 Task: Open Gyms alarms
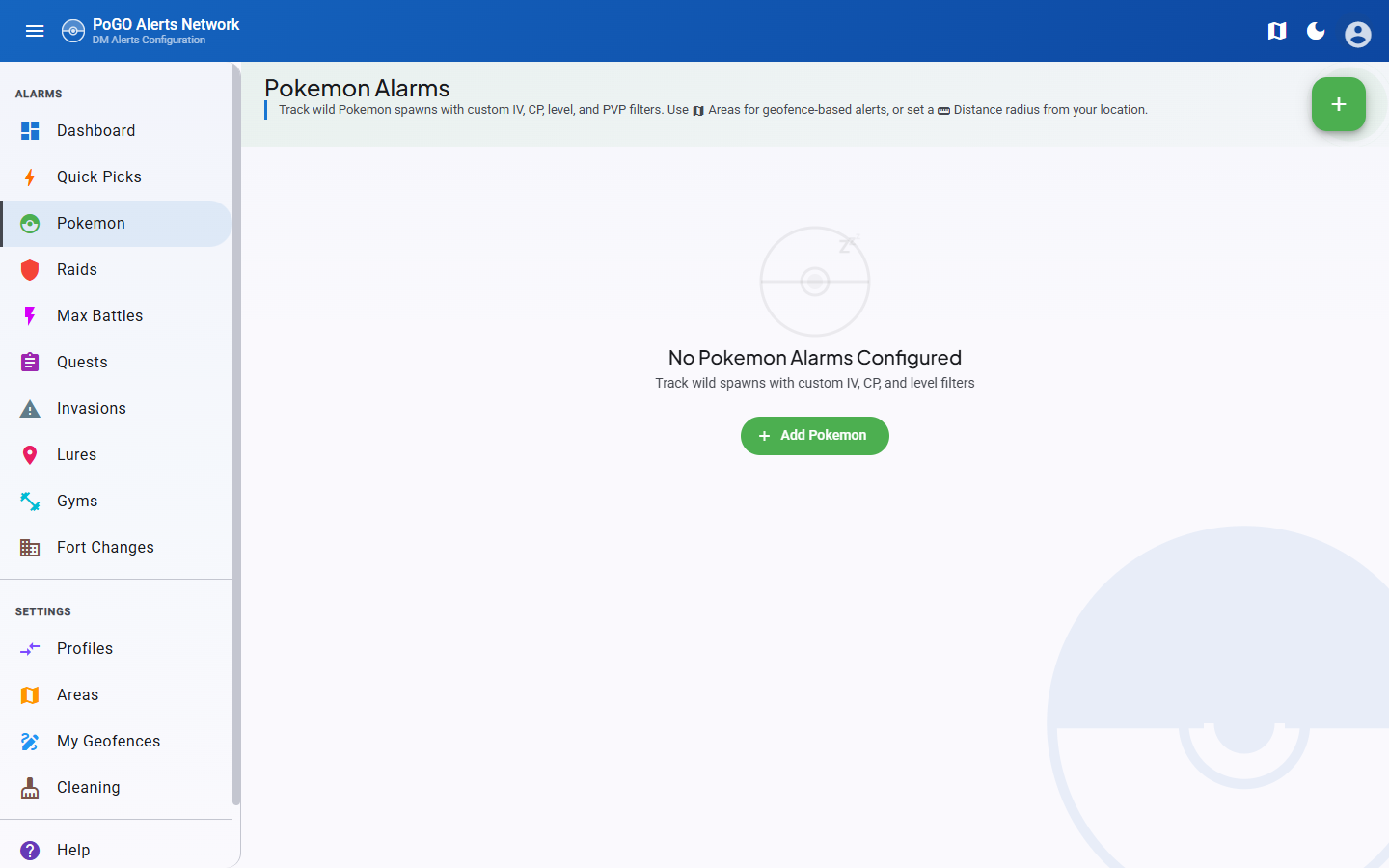tap(116, 502)
